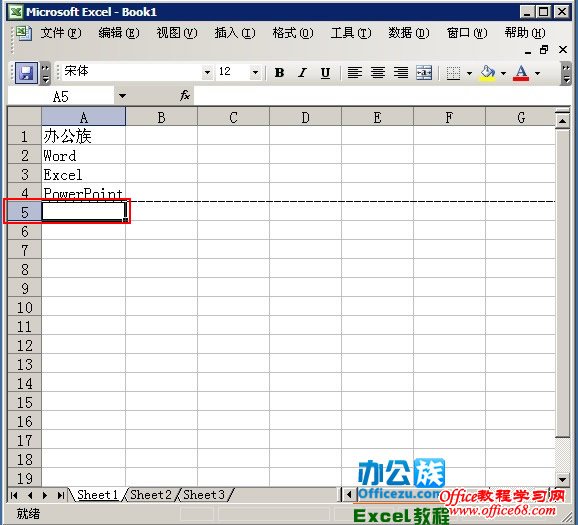Click the Save floppy disk icon
Image resolution: width=578 pixels, height=525 pixels.
26,73
